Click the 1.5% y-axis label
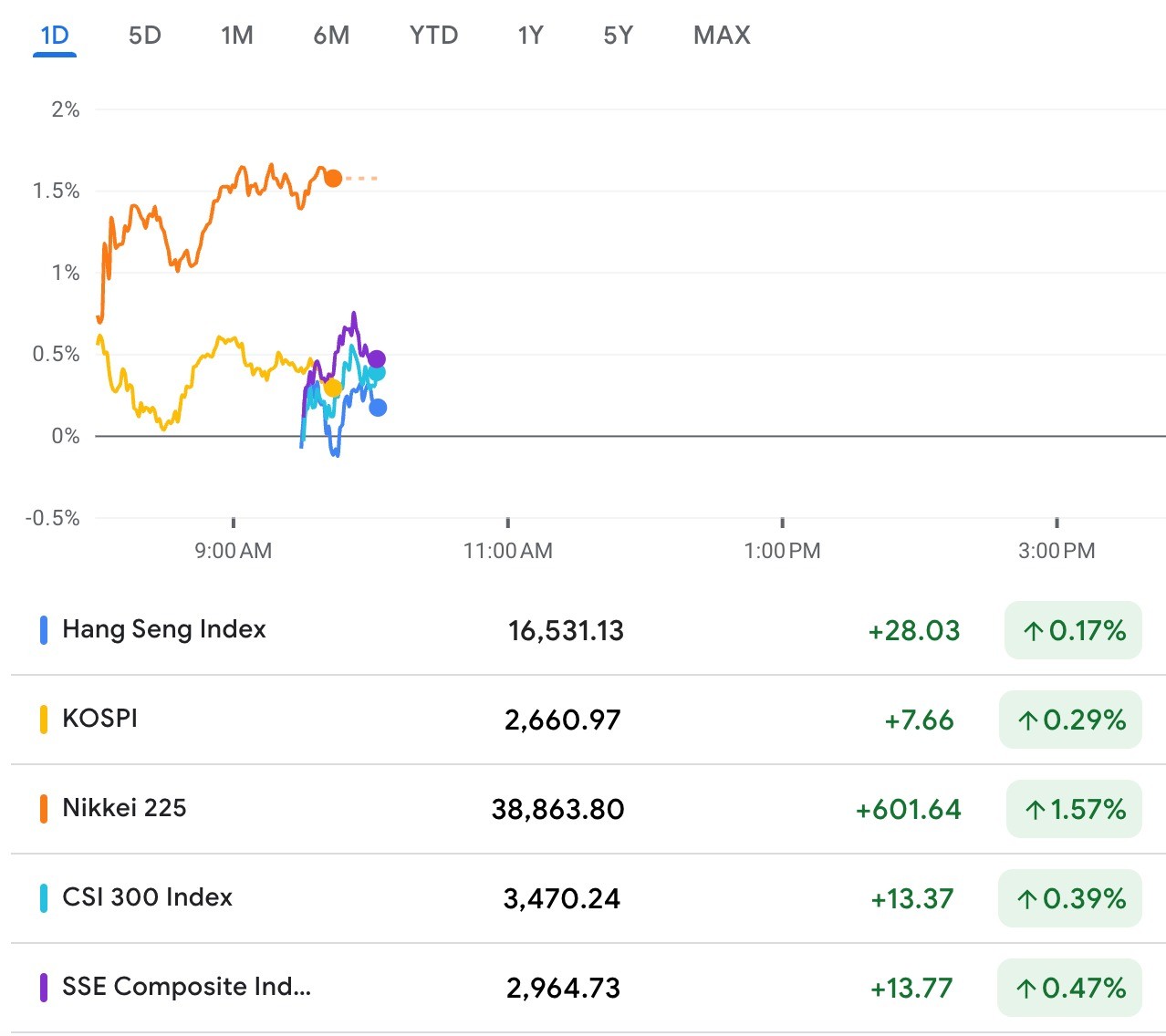 [x=57, y=191]
